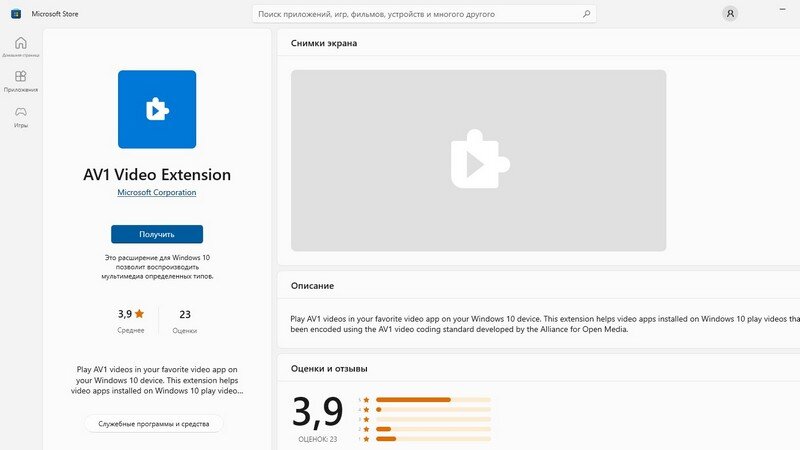Select the 1-star rating bar

point(433,438)
